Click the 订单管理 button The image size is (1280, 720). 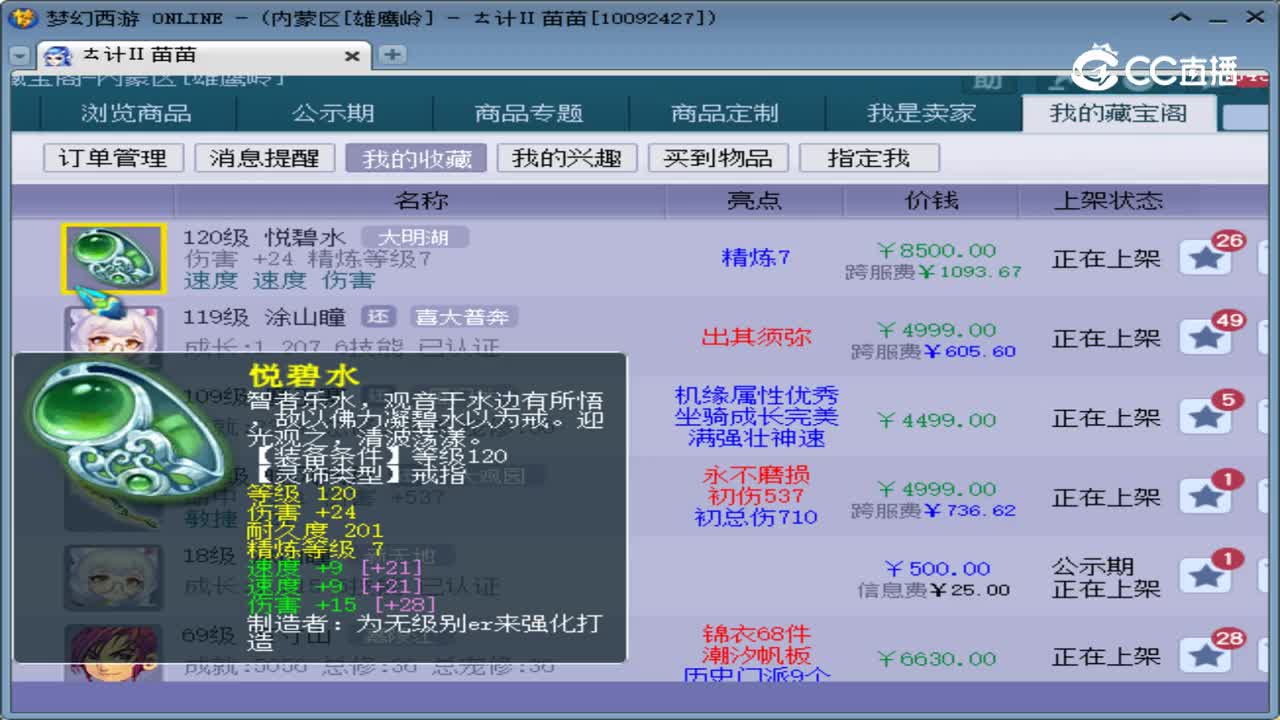tap(113, 158)
